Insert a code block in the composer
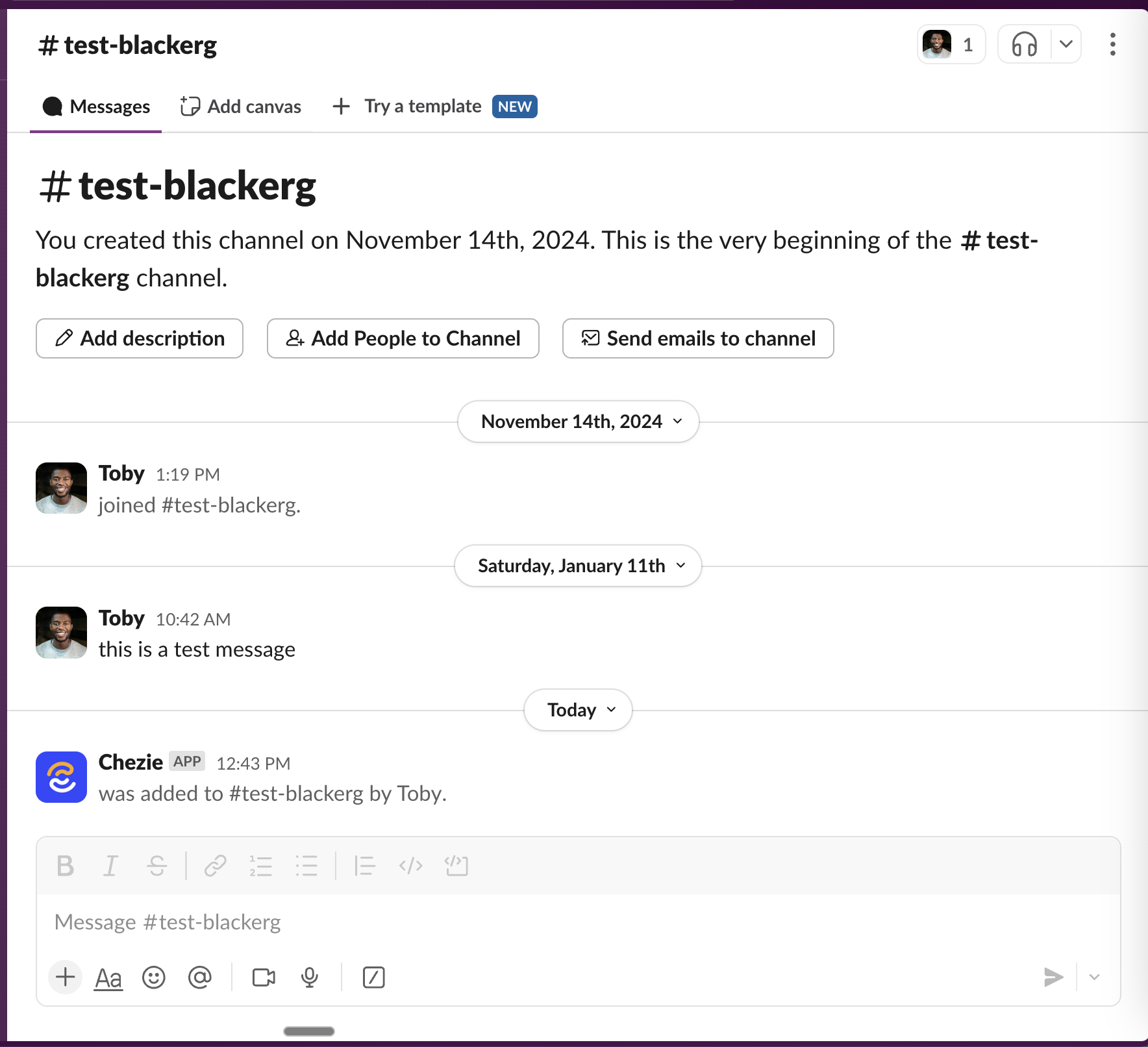Screen dimensions: 1148x1047 tap(456, 866)
